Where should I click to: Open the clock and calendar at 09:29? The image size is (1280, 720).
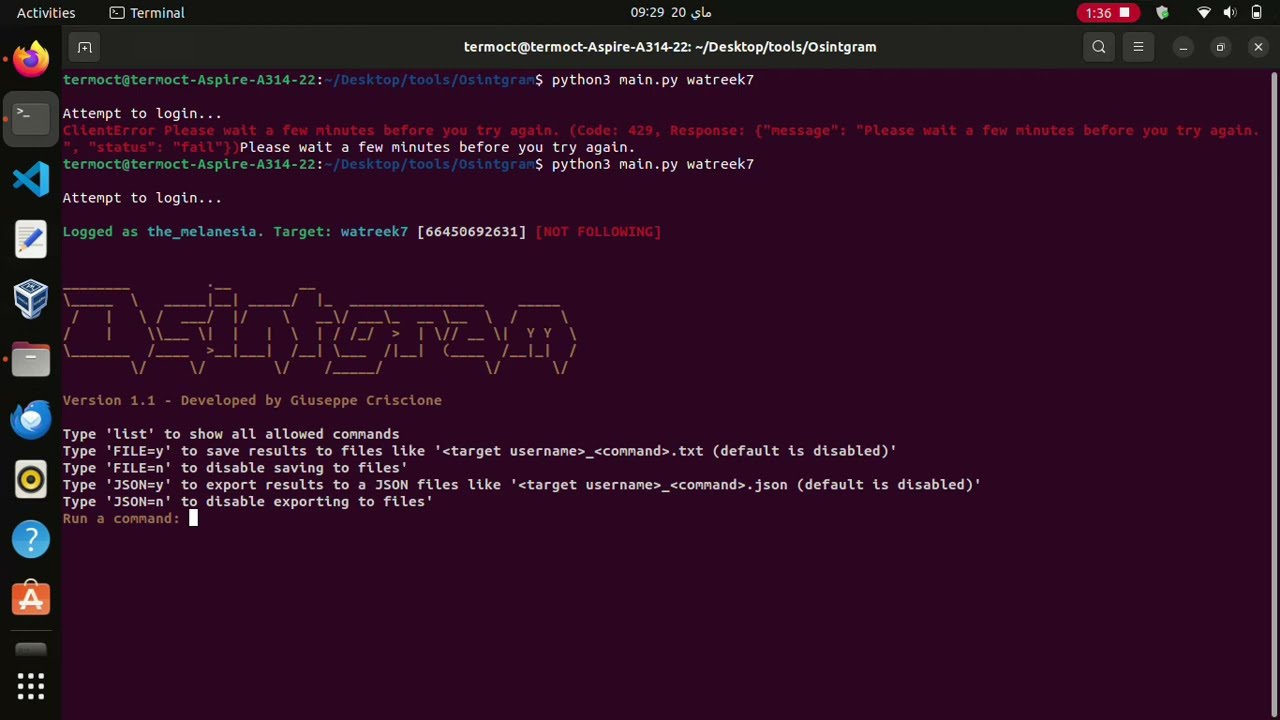coord(671,13)
